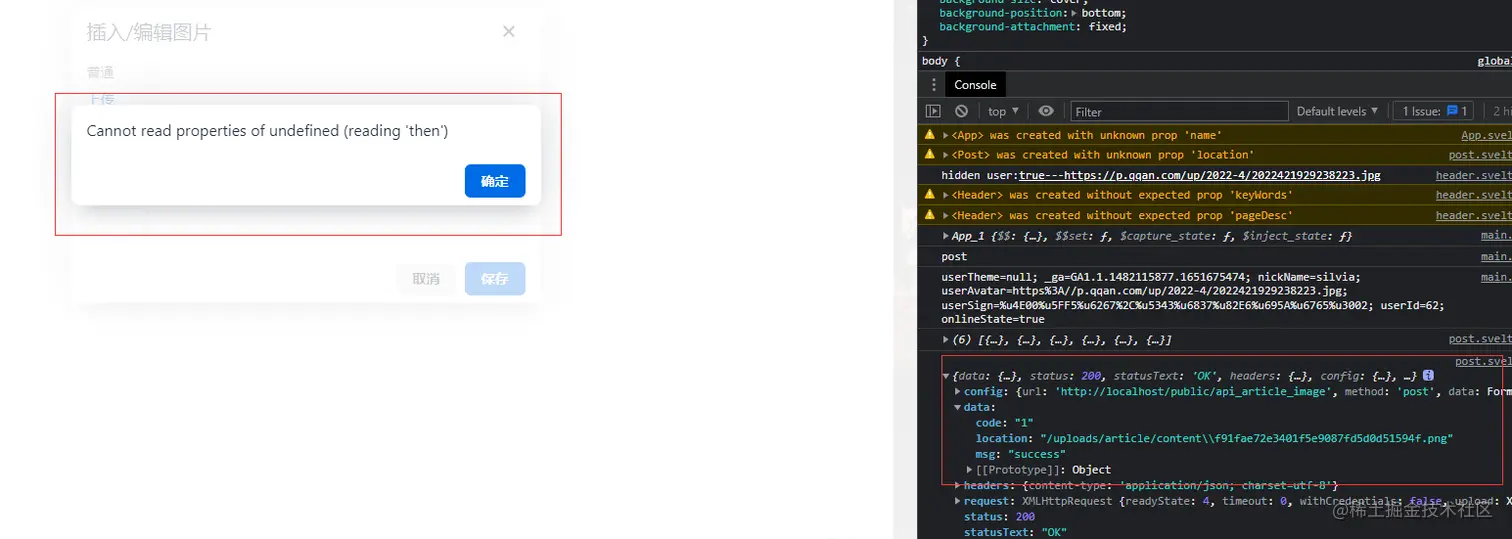Expand the config property
Screen dimensions: 1512x539
pos(958,391)
